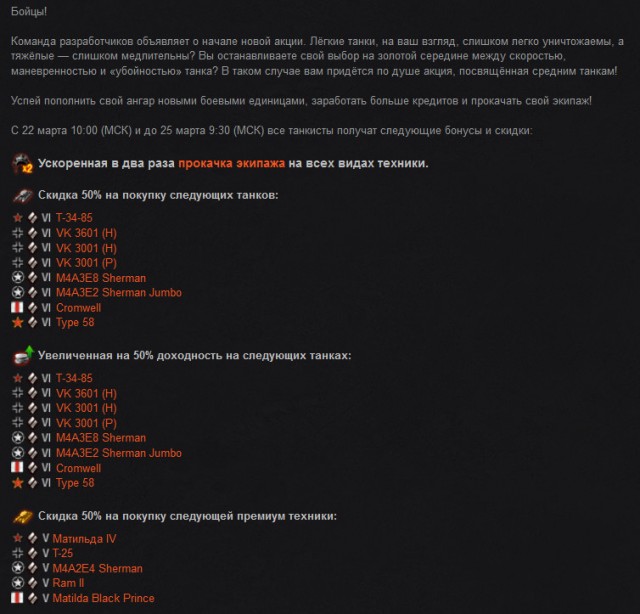The width and height of the screenshot is (640, 614).
Task: Open VK 3001 (P) link in the income list
Action: coord(86,423)
